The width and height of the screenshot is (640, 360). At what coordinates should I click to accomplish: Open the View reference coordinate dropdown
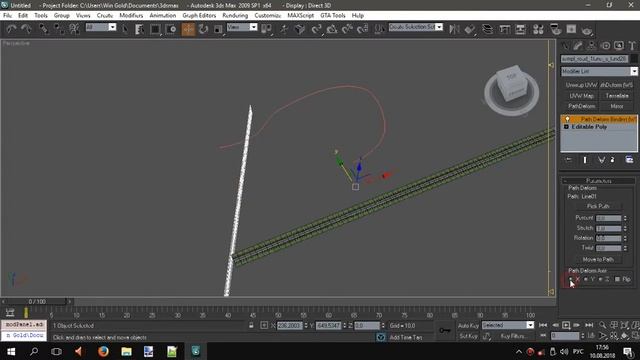coord(253,27)
